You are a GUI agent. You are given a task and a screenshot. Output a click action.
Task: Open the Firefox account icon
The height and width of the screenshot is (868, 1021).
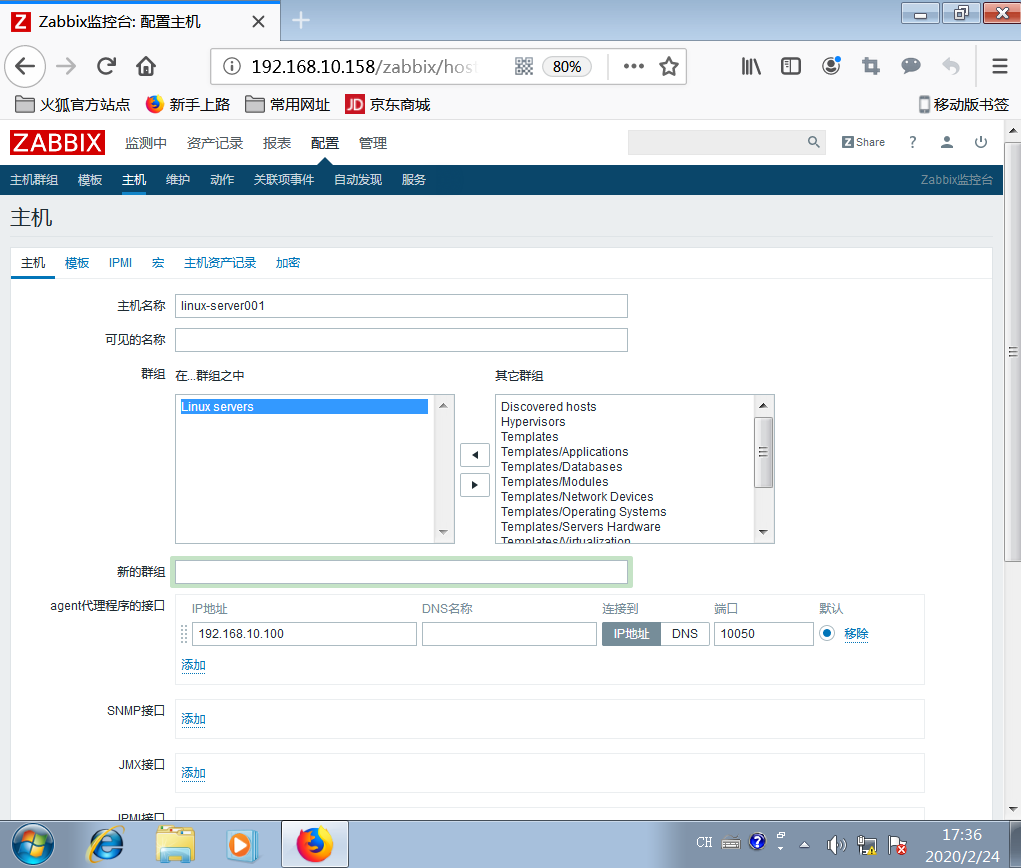pos(831,66)
